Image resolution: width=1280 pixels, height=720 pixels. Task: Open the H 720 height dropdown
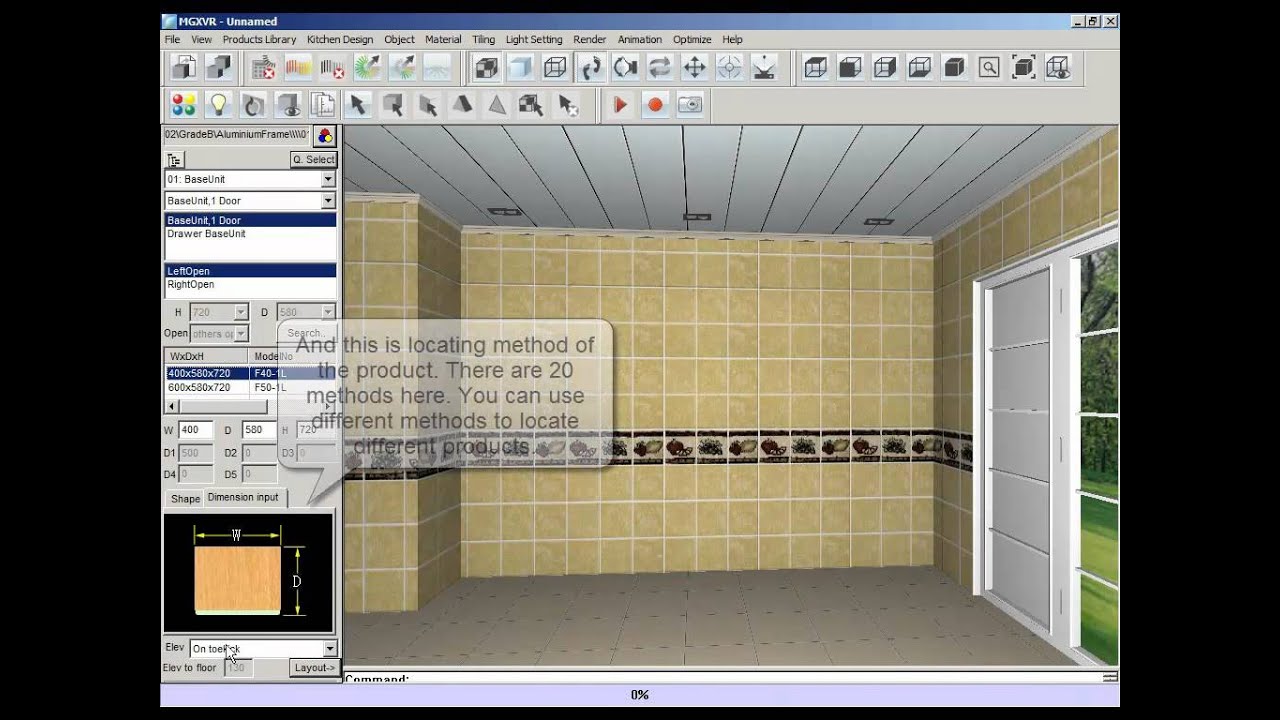240,312
